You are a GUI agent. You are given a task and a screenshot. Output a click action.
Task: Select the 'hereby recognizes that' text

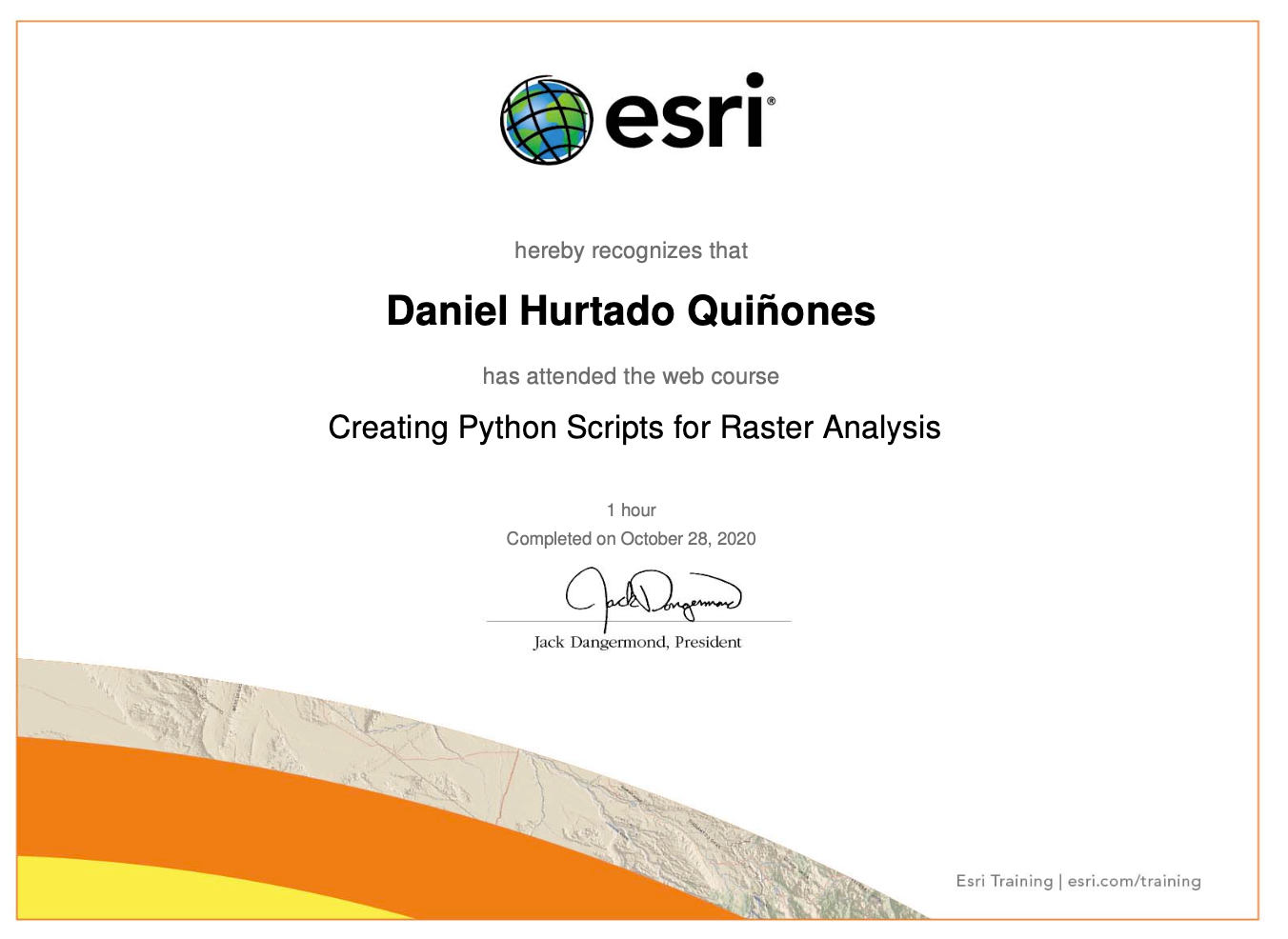[x=631, y=250]
